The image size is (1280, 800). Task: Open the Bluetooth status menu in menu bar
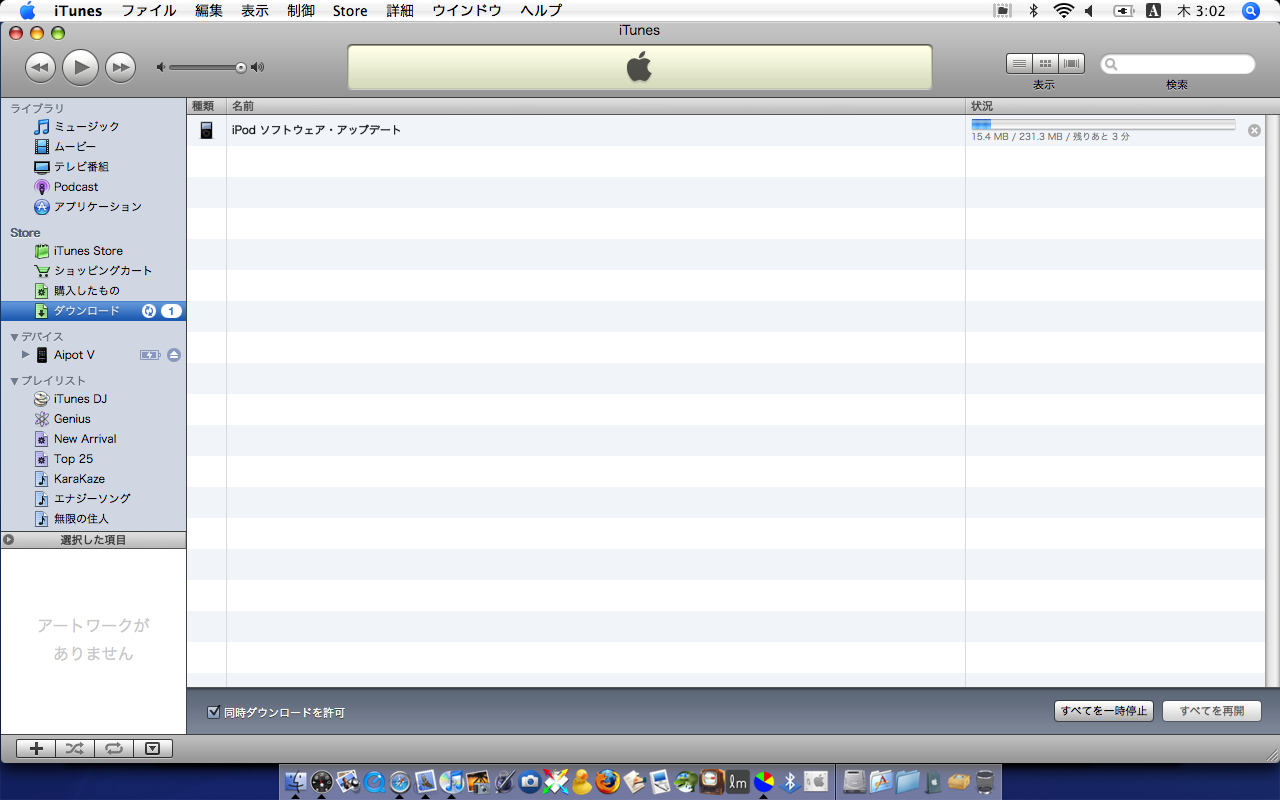click(x=1034, y=11)
